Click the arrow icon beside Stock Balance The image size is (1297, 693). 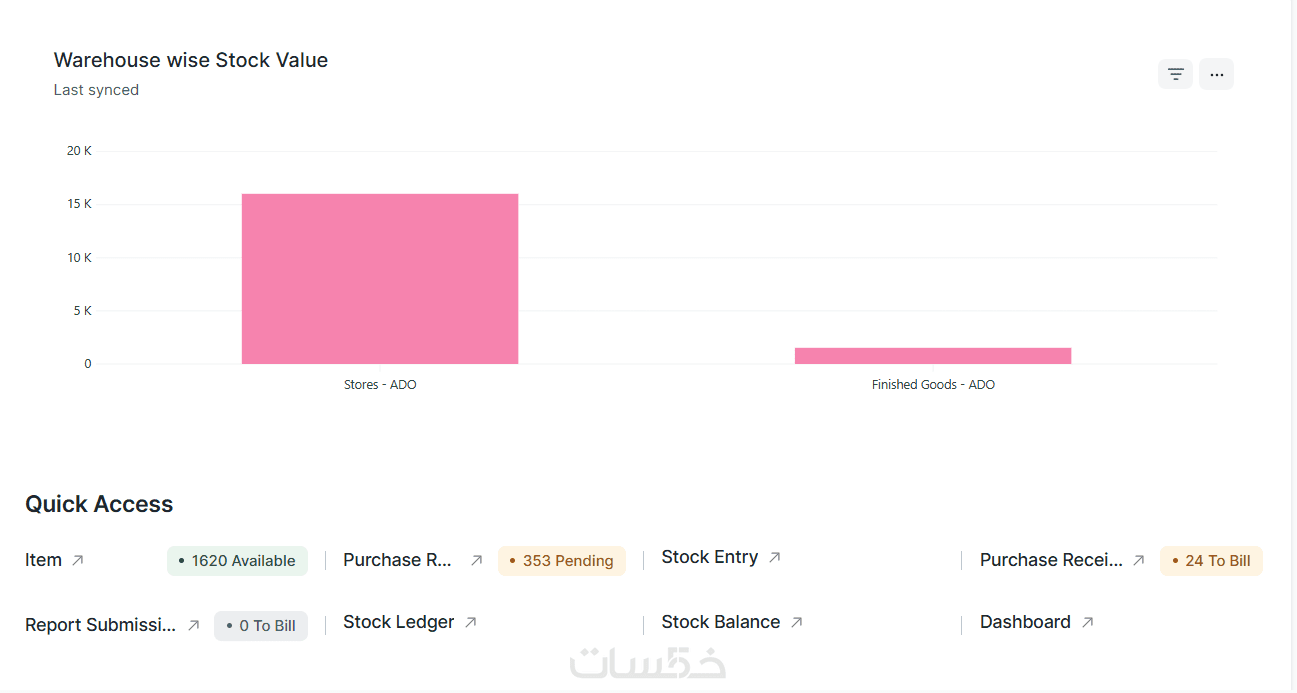coord(797,623)
